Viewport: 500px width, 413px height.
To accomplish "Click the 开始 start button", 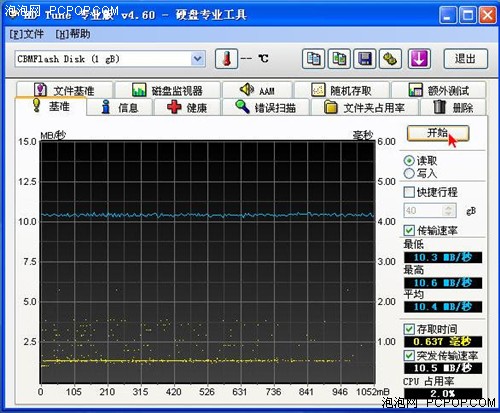I will click(438, 133).
